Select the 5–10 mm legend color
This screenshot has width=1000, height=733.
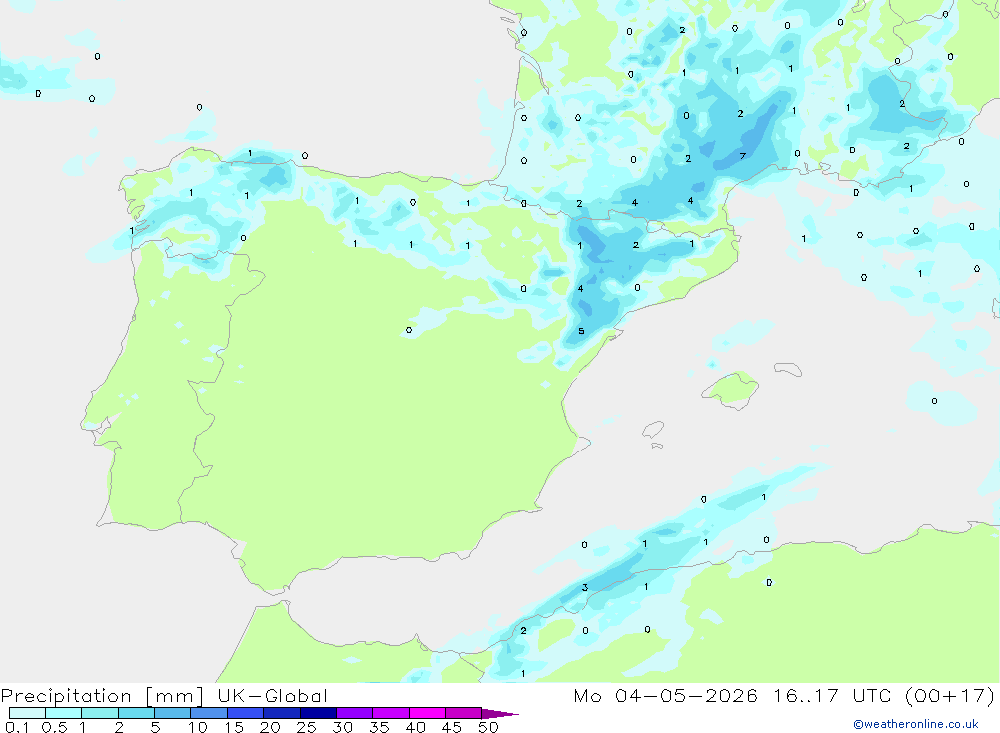pyautogui.click(x=173, y=713)
